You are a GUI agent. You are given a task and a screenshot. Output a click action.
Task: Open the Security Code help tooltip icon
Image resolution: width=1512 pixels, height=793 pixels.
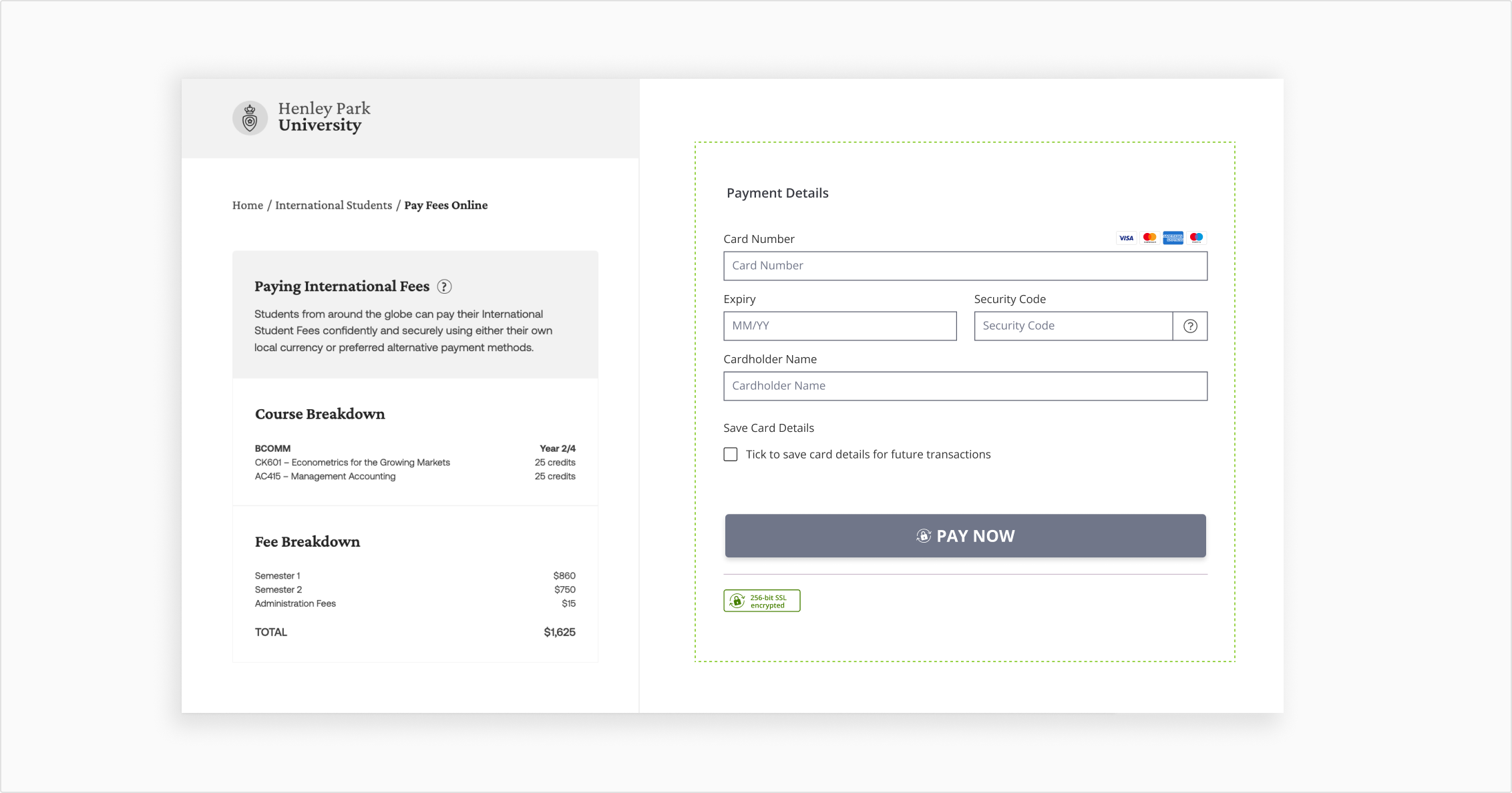coord(1190,326)
